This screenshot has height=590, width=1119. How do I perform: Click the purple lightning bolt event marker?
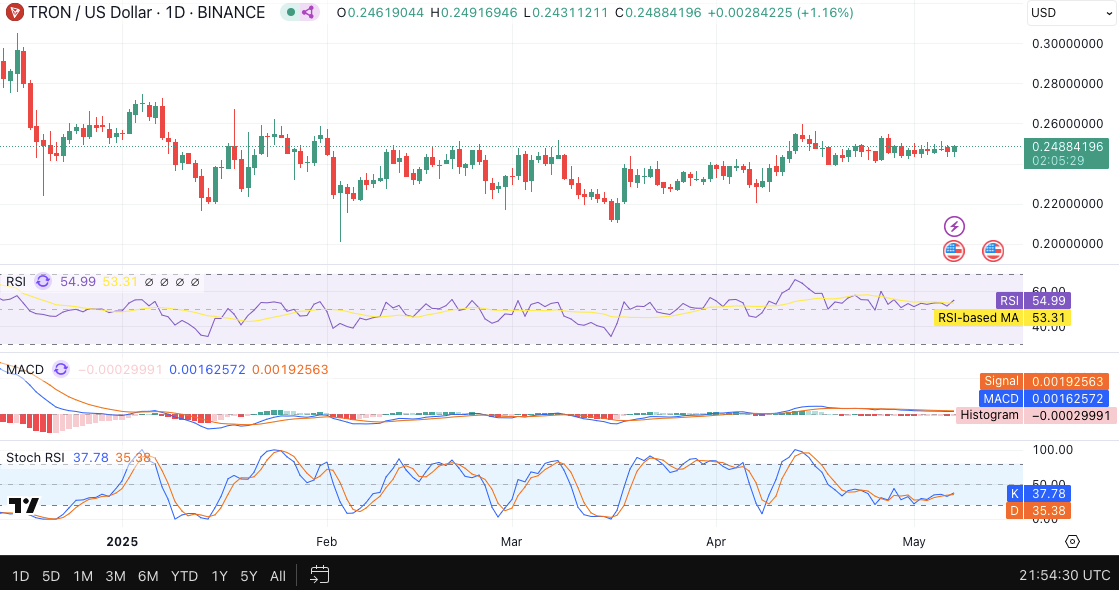tap(954, 227)
